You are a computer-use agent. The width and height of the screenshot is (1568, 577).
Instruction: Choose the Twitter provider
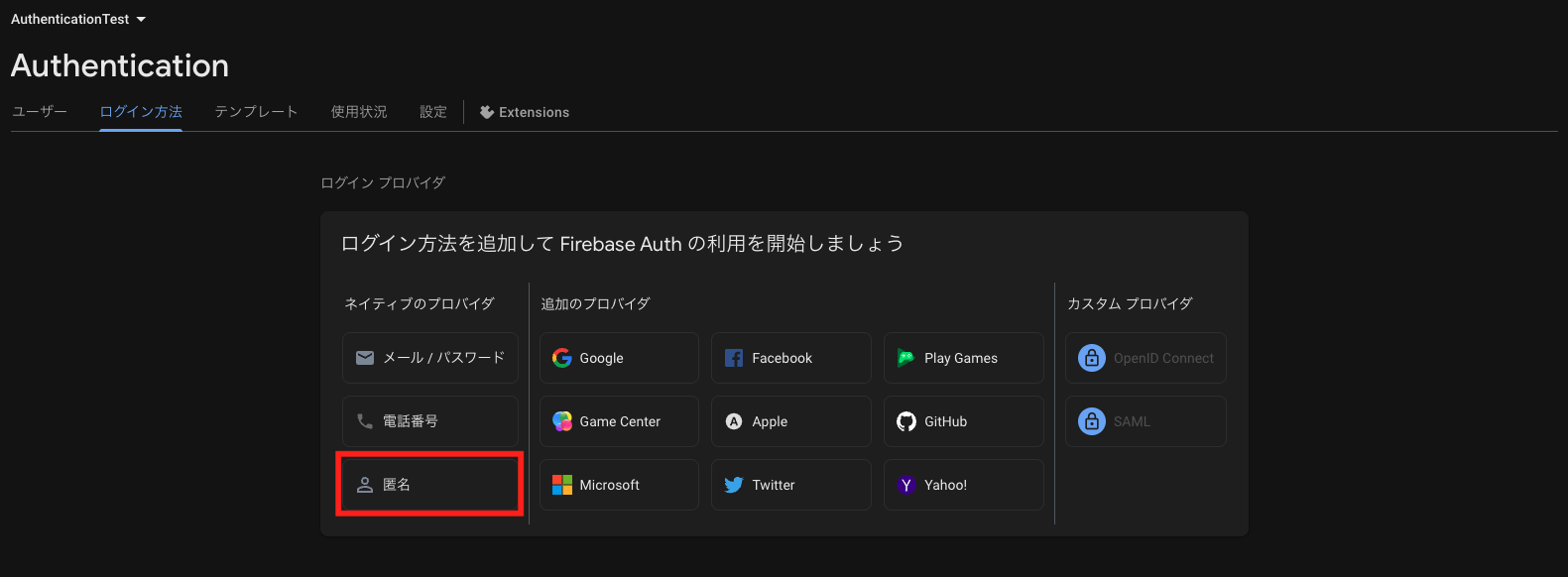pos(791,485)
